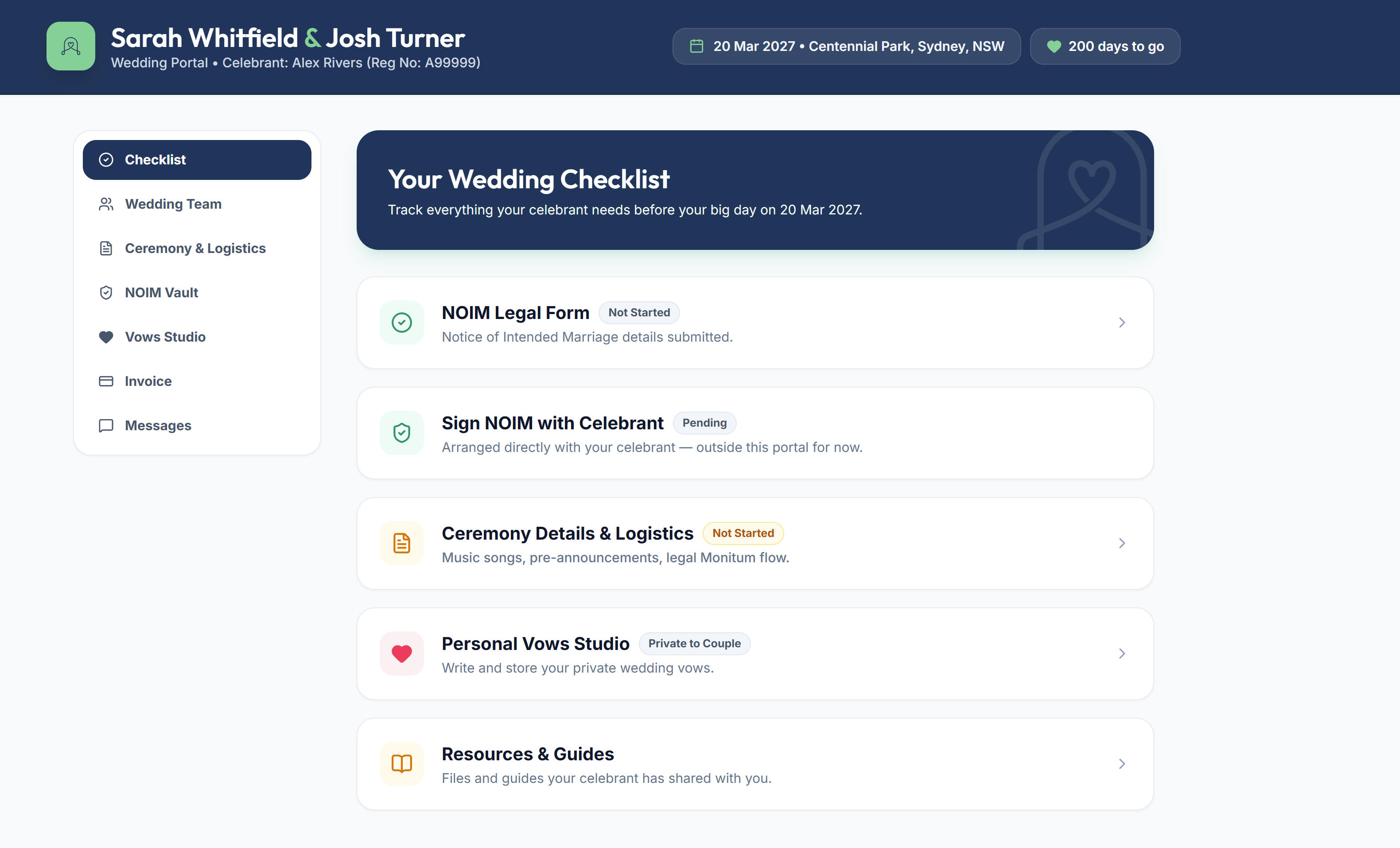
Task: Click the green wedding portal logo icon
Action: [70, 46]
